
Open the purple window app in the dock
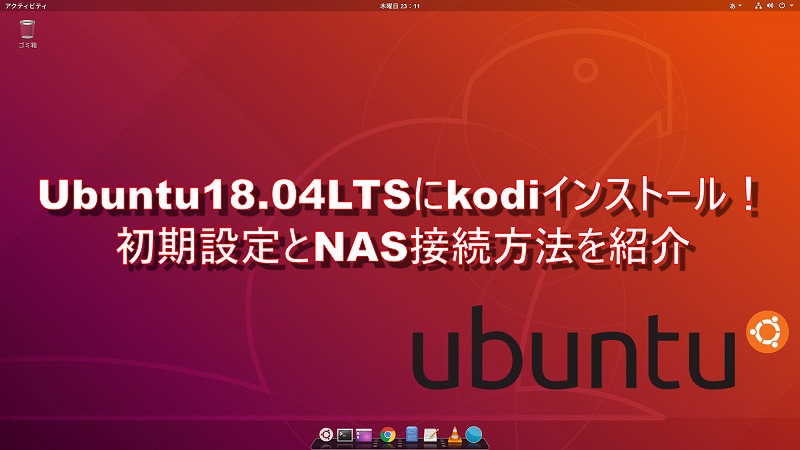pyautogui.click(x=364, y=435)
